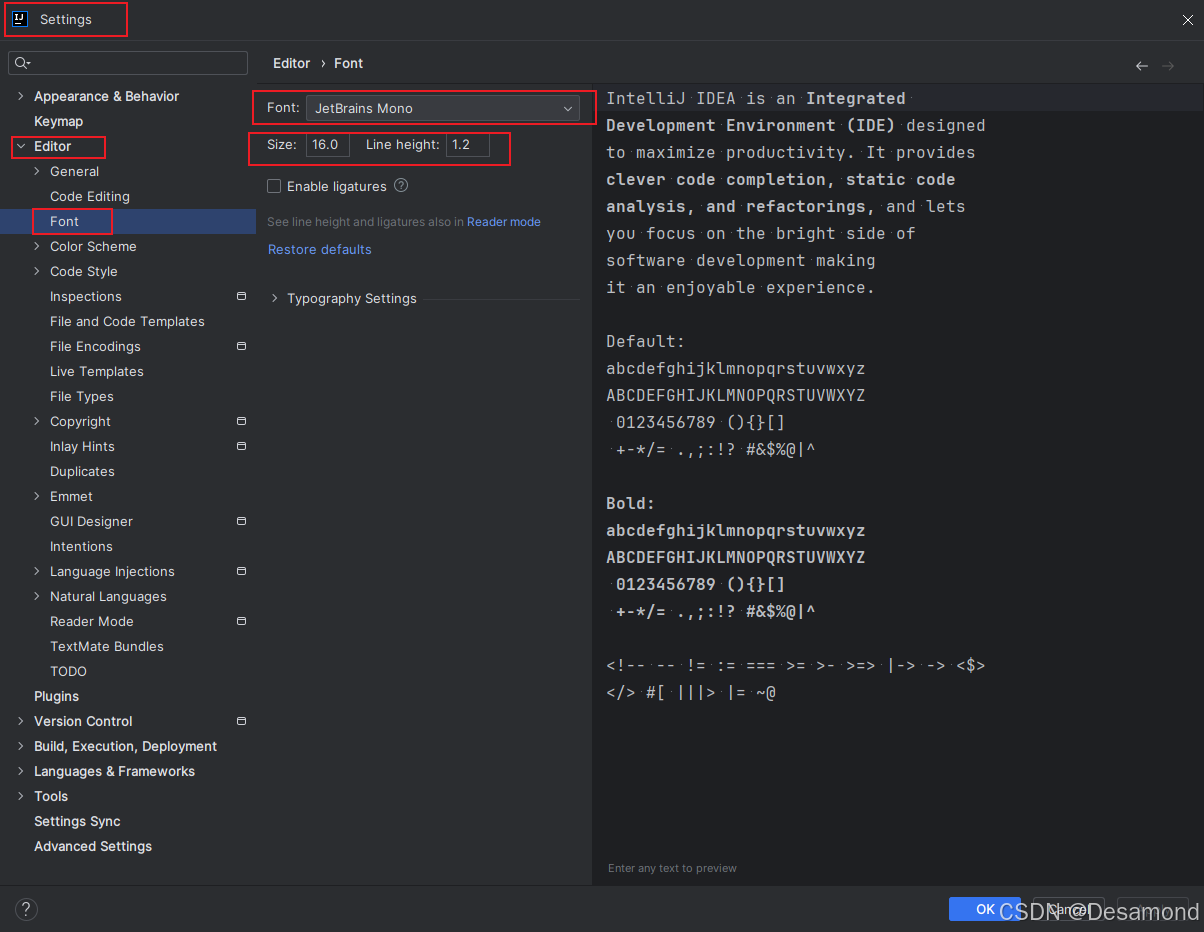Click project-level icon on Inlay Hints row

tap(241, 446)
